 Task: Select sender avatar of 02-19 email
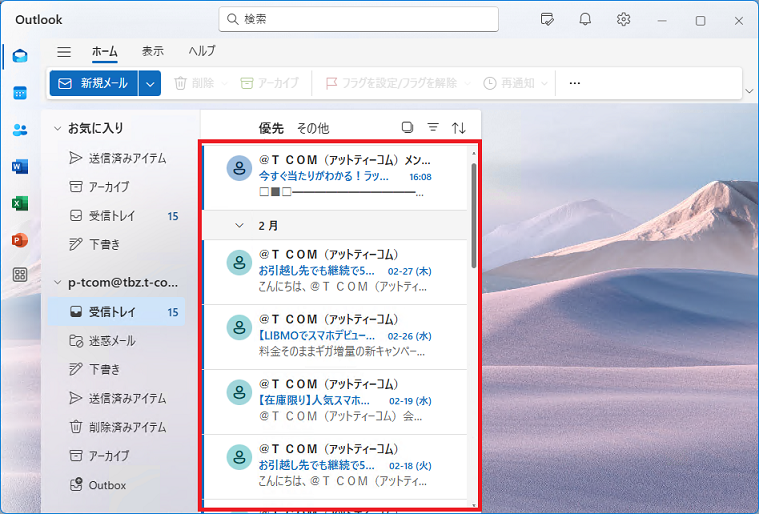[239, 392]
